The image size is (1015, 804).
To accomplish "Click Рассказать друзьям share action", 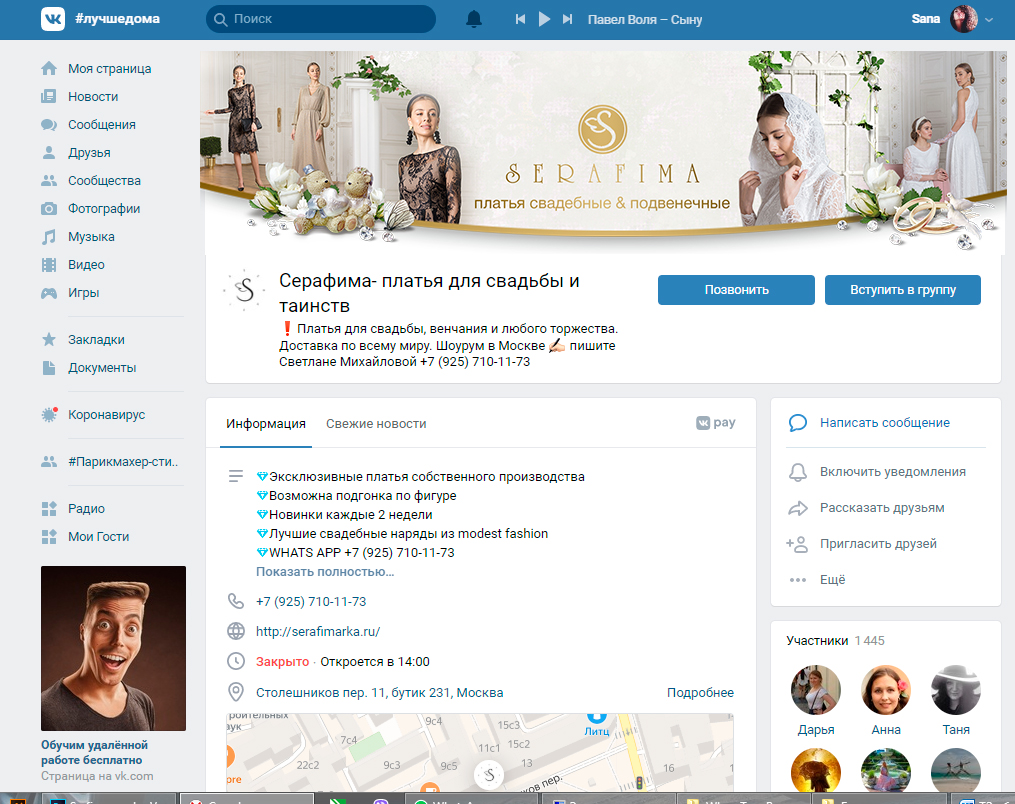I will [882, 508].
